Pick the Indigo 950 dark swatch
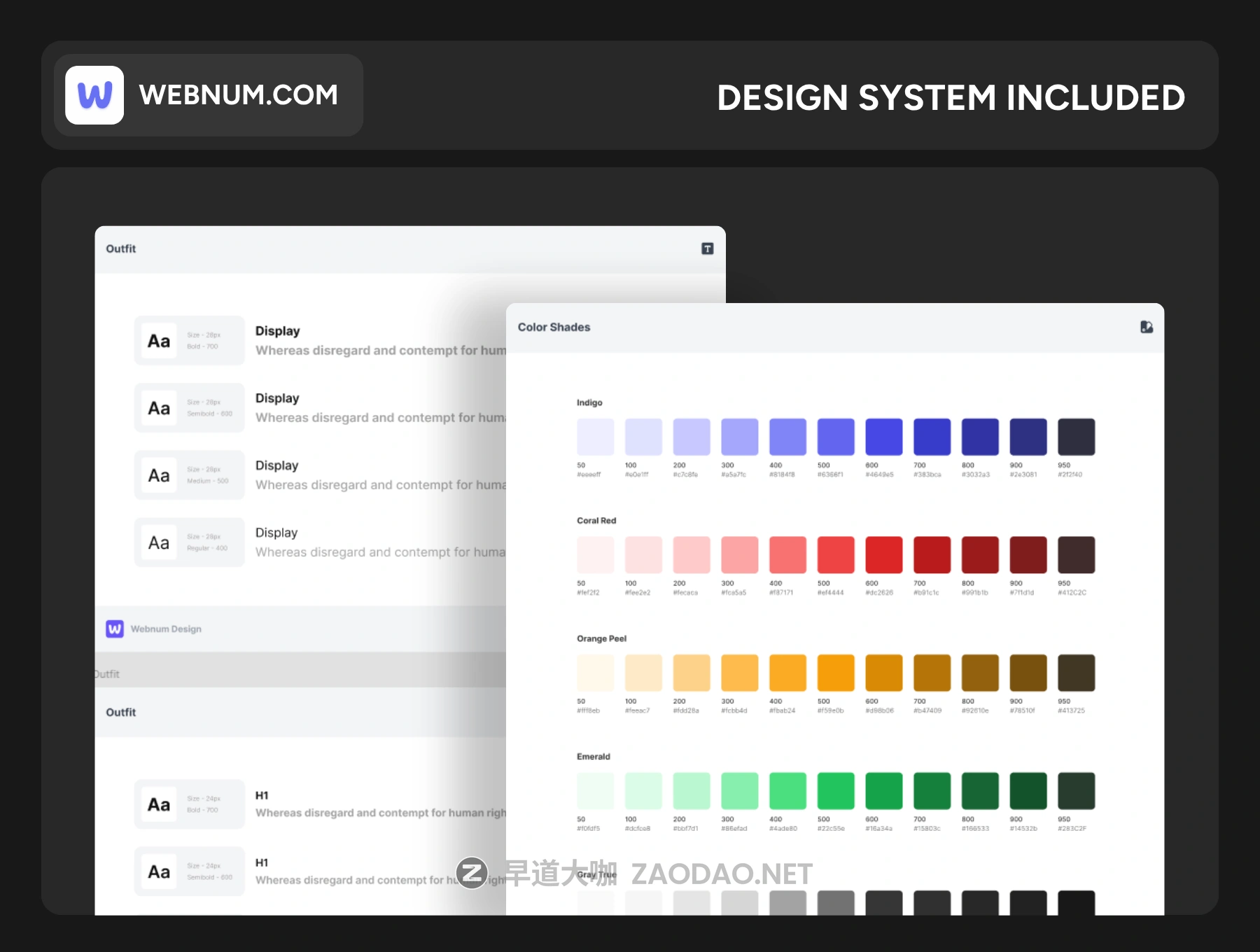1260x952 pixels. click(x=1076, y=437)
